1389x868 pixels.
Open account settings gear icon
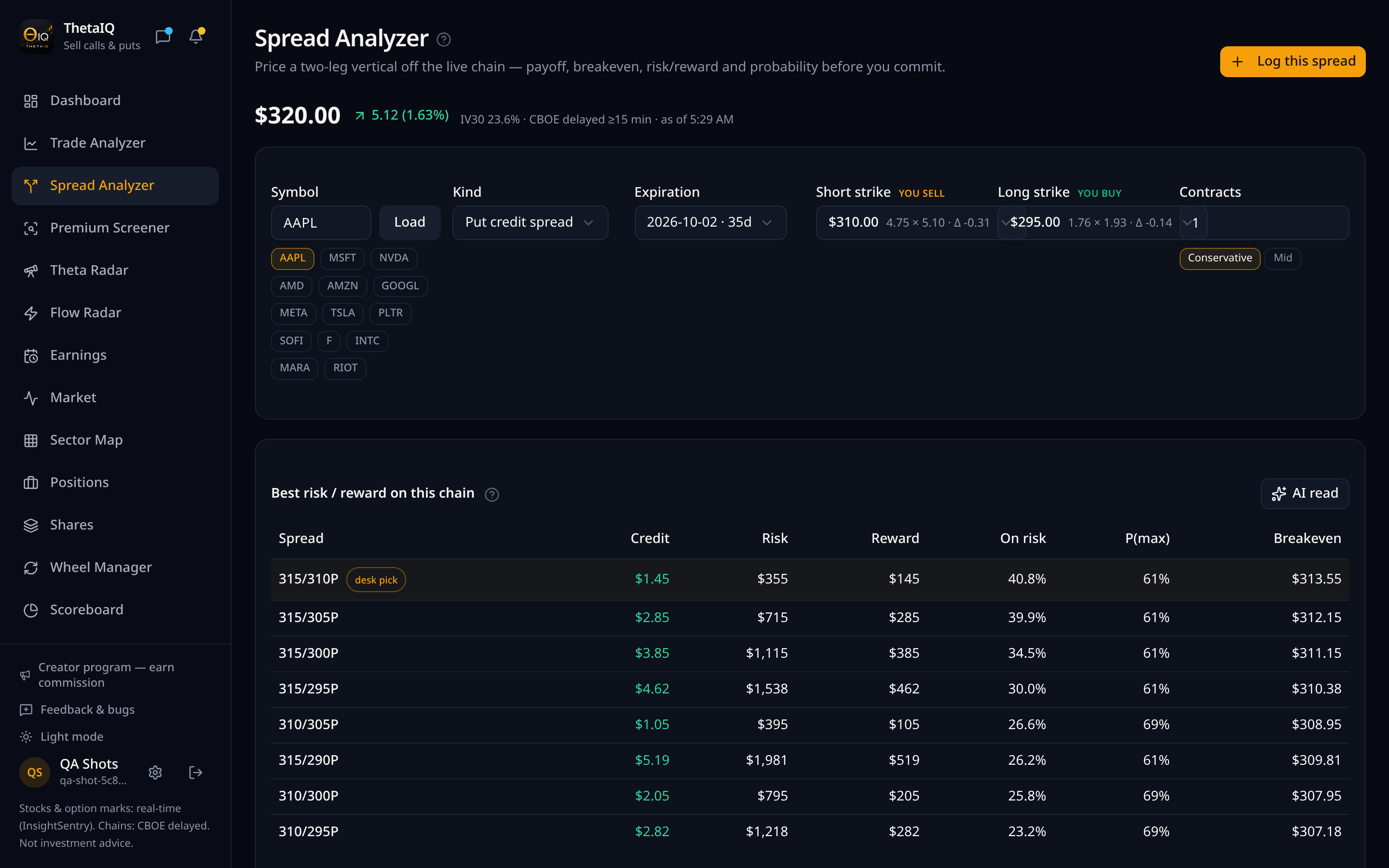coord(155,773)
